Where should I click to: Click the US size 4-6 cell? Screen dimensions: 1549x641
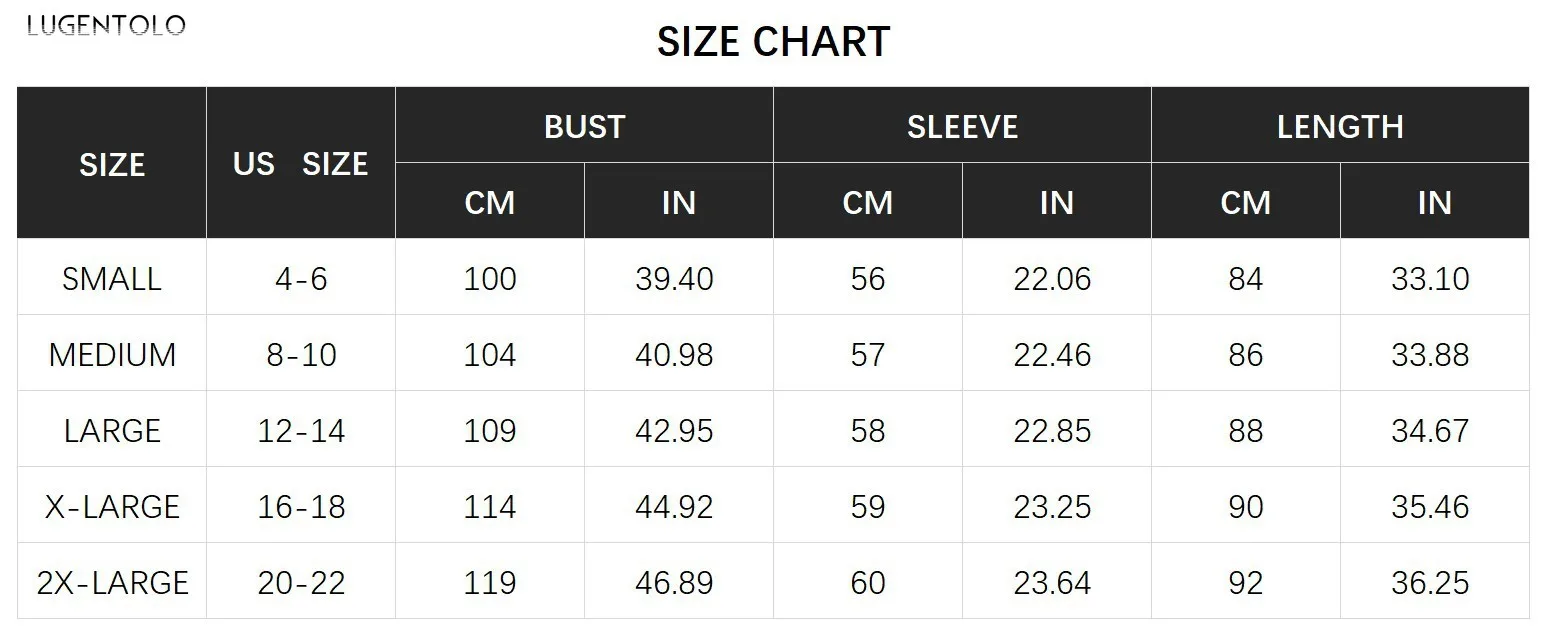(301, 279)
